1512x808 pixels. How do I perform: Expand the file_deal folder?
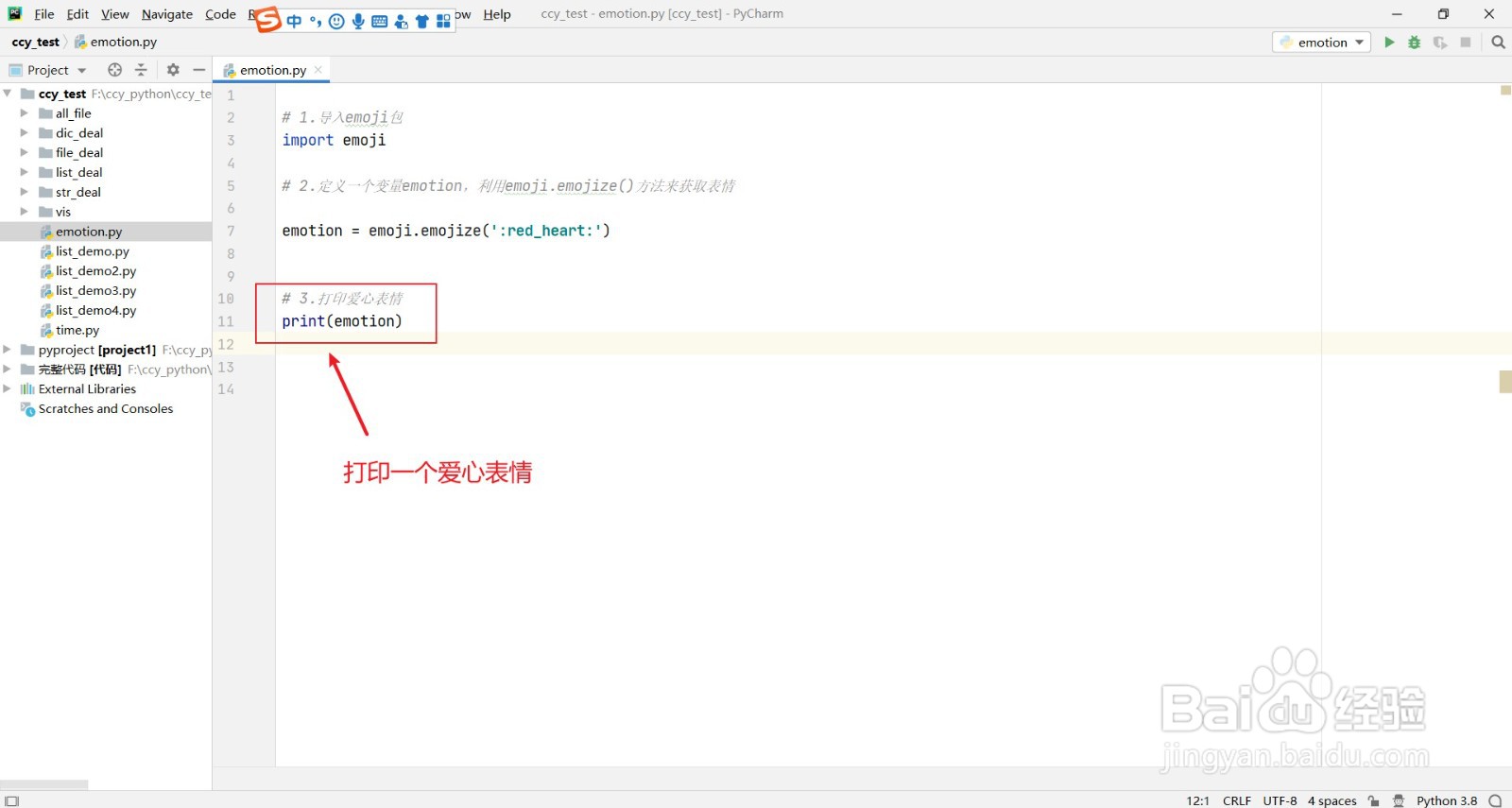[25, 153]
